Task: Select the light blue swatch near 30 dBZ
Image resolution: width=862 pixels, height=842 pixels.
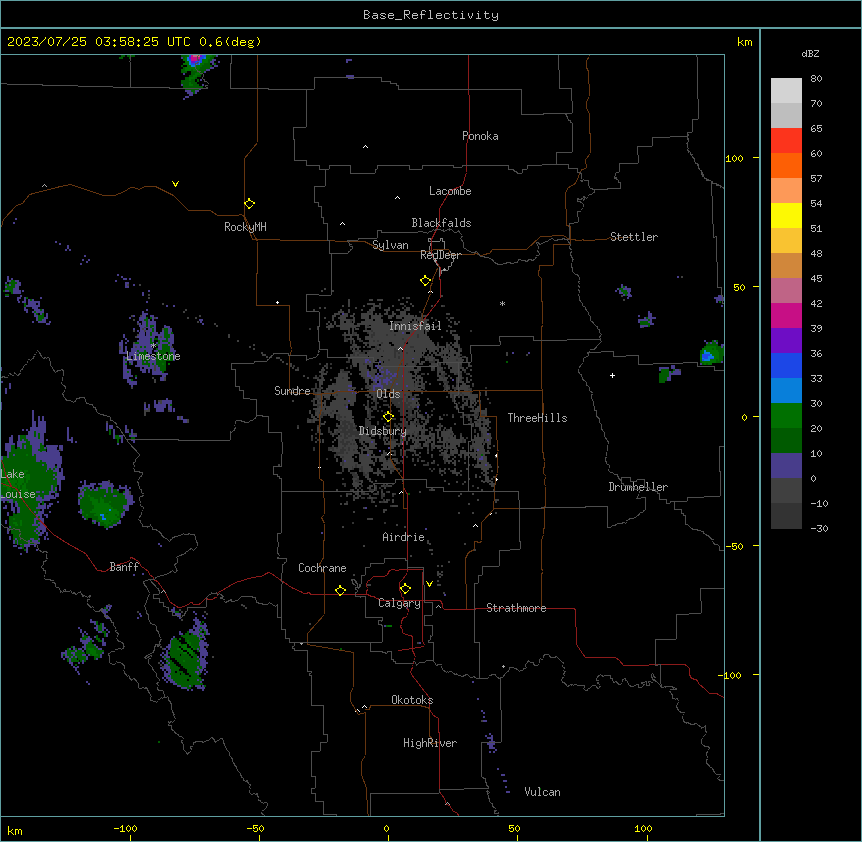Action: click(786, 391)
